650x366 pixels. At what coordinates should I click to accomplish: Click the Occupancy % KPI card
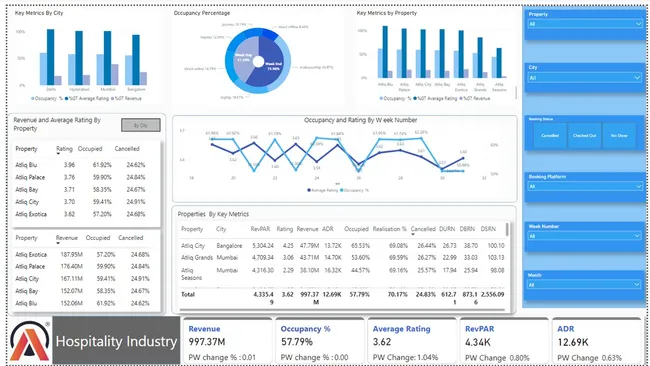[x=319, y=342]
